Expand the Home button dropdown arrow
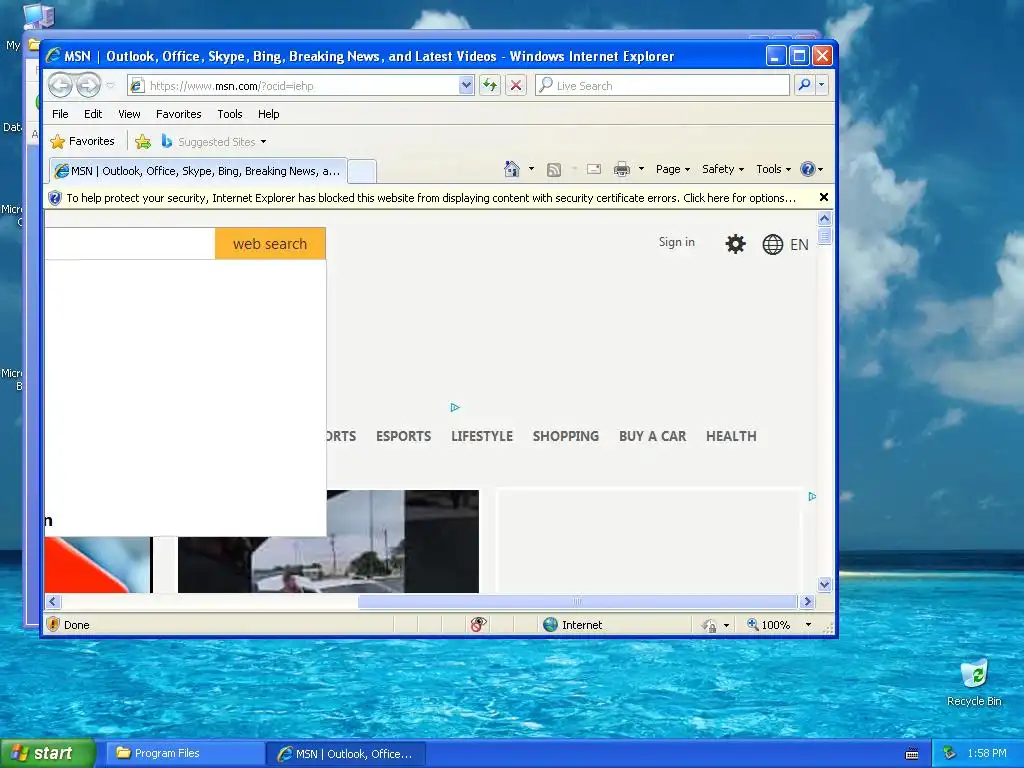This screenshot has height=768, width=1024. (531, 169)
